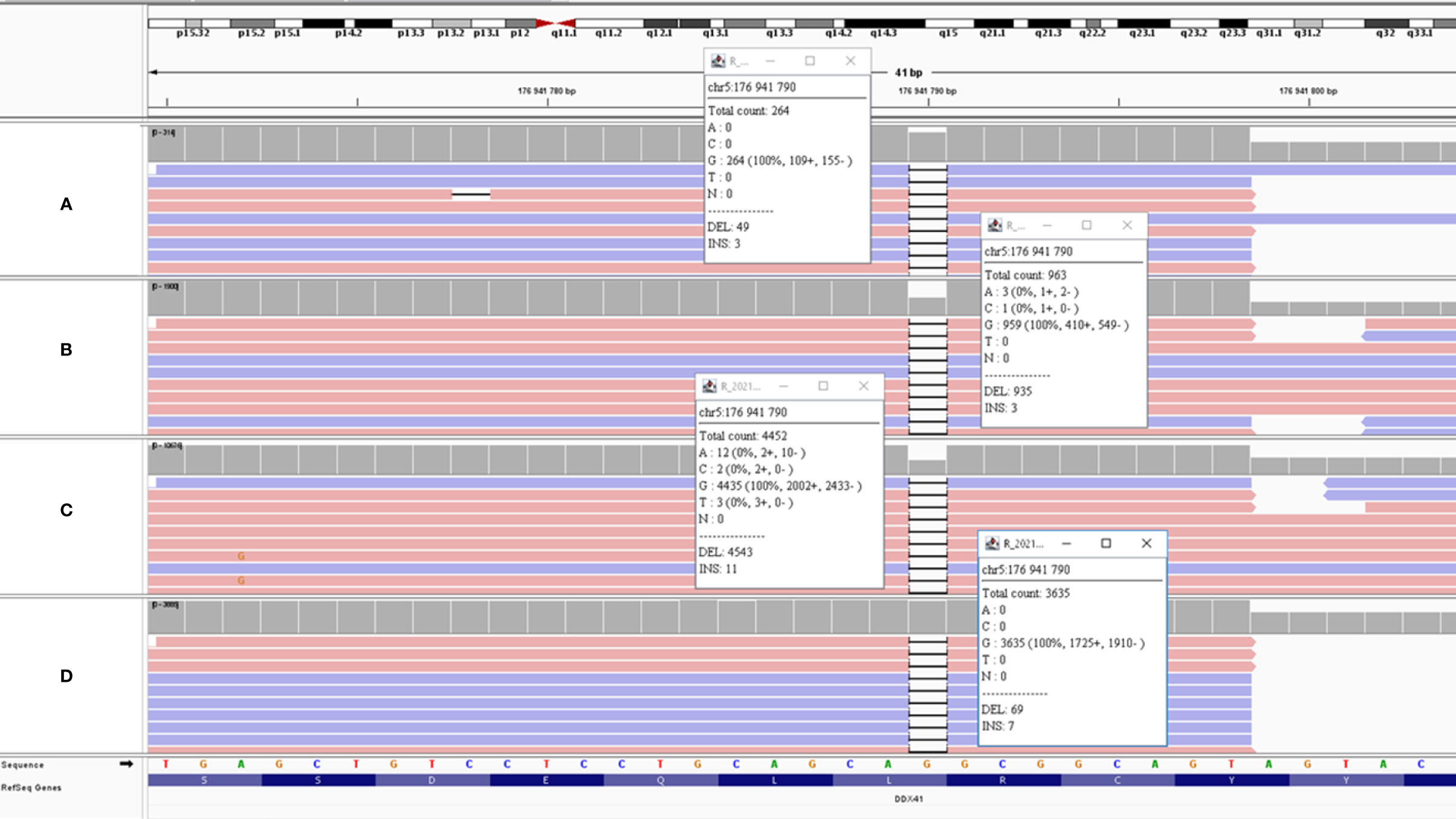The image size is (1456, 819).
Task: Jump to band q33.1 on the chromosome ideogram
Action: pyautogui.click(x=1420, y=33)
